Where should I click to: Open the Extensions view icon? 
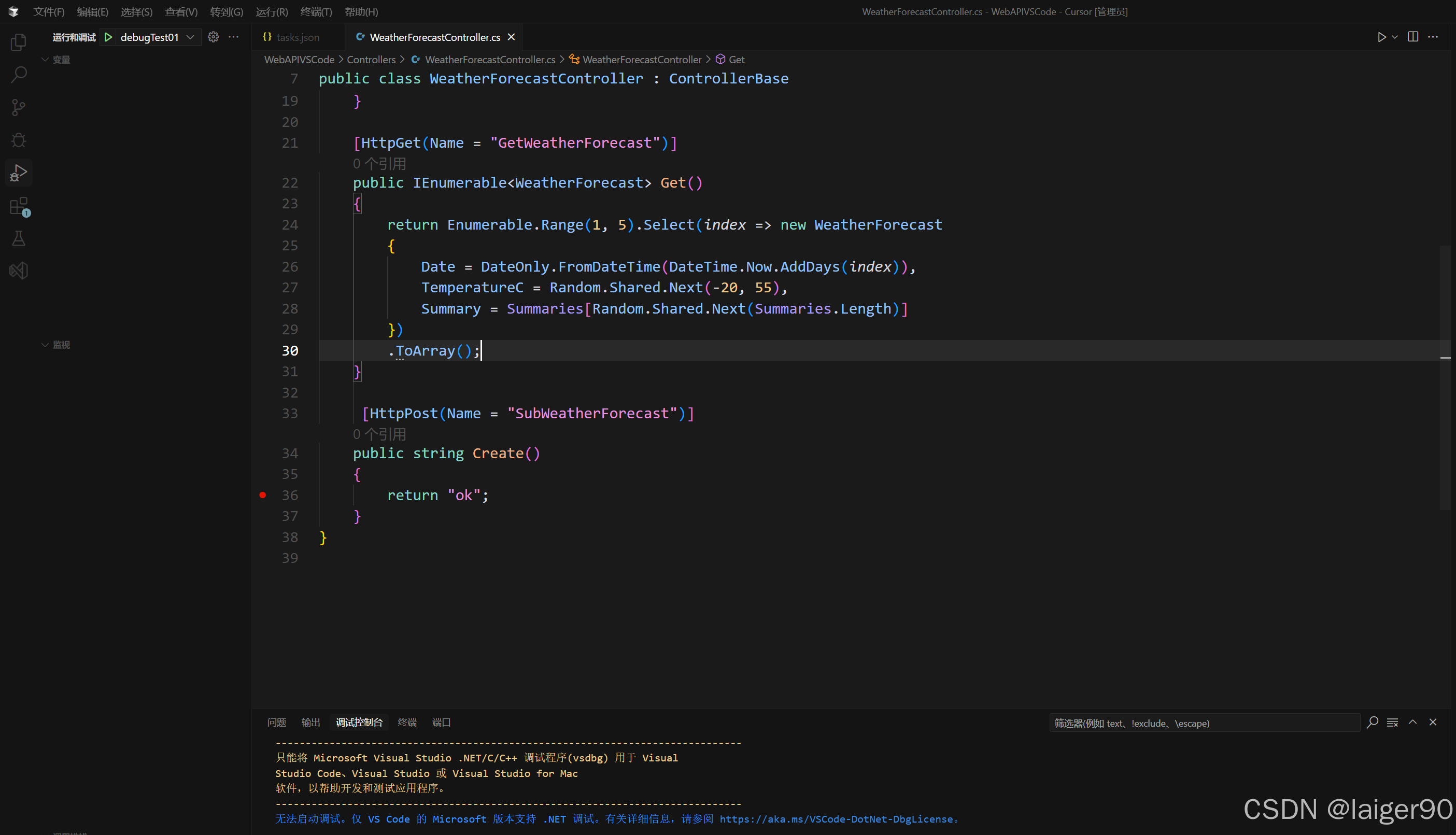coord(18,206)
